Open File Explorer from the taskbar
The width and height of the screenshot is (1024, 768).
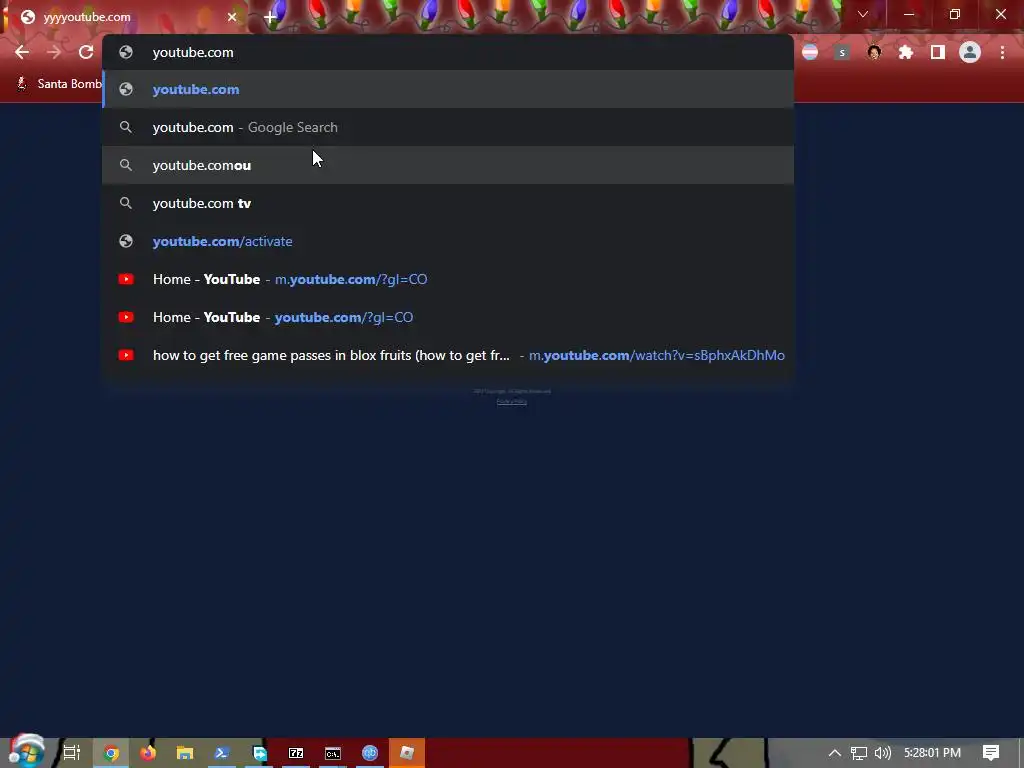coord(185,753)
